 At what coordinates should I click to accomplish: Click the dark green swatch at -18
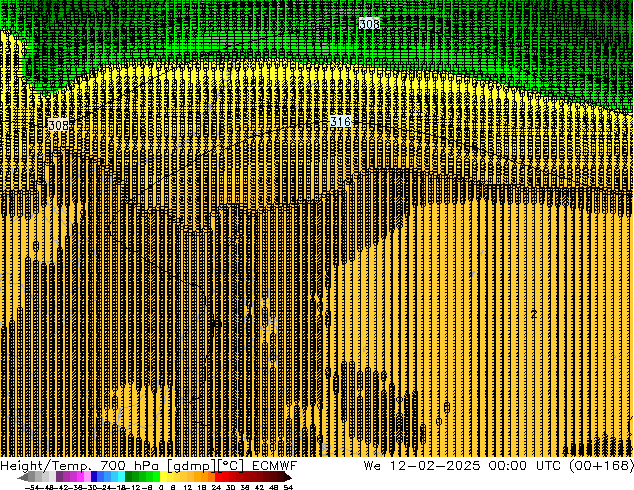[x=128, y=476]
